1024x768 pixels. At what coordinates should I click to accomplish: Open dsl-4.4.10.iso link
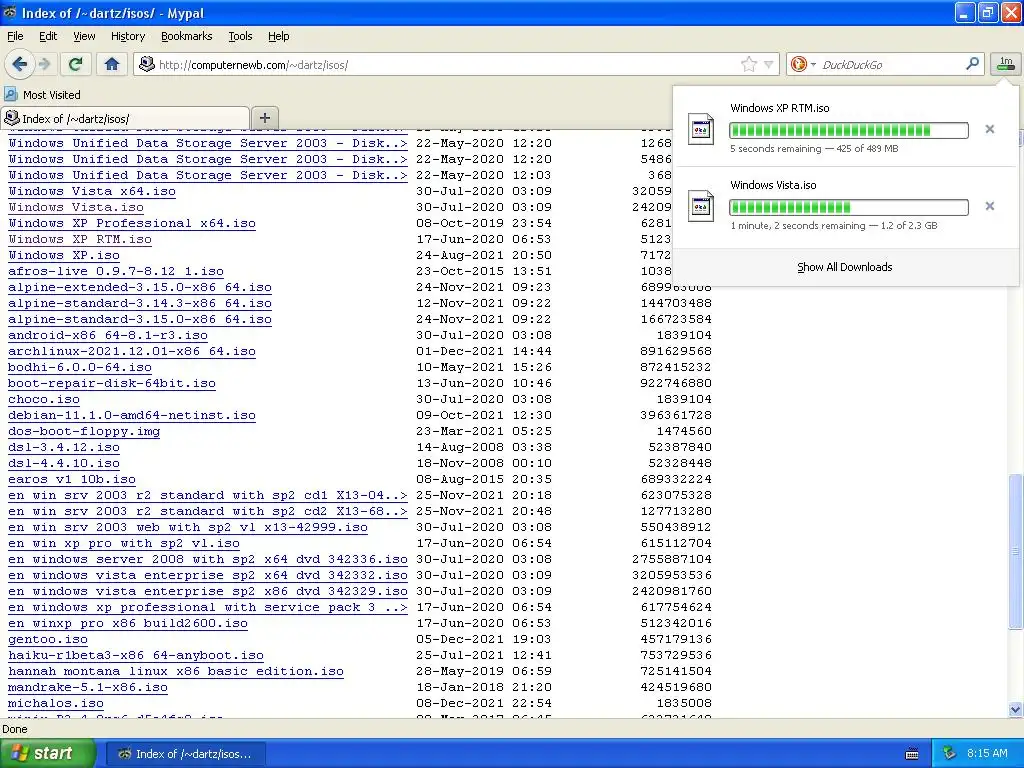(64, 463)
